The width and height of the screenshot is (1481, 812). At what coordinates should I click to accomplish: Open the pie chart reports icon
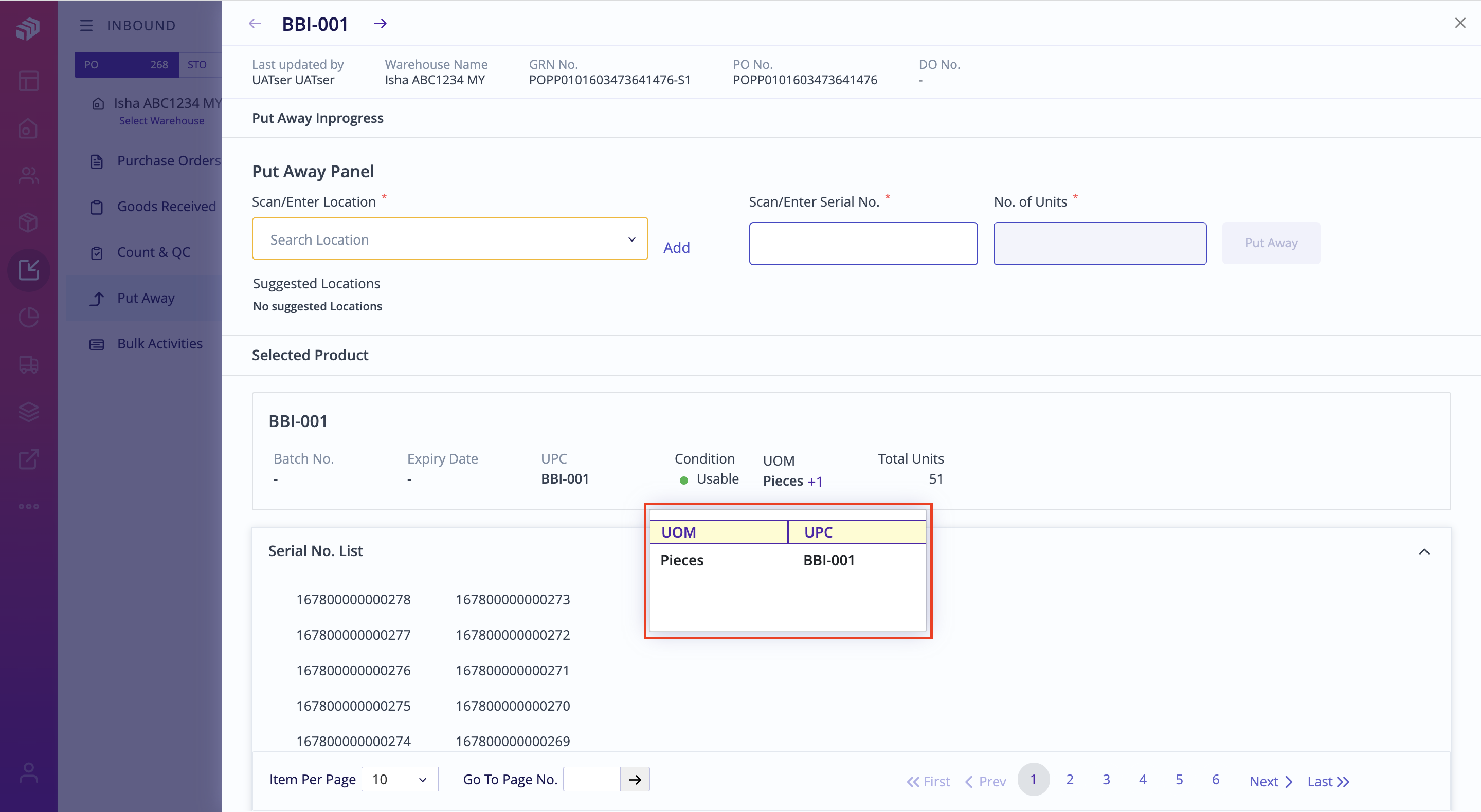pyautogui.click(x=28, y=317)
